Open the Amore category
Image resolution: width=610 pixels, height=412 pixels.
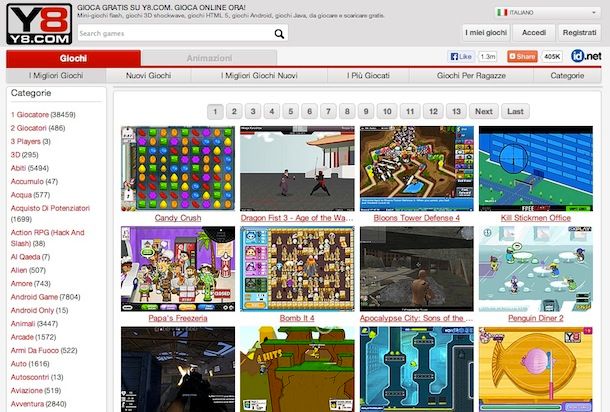tap(21, 284)
